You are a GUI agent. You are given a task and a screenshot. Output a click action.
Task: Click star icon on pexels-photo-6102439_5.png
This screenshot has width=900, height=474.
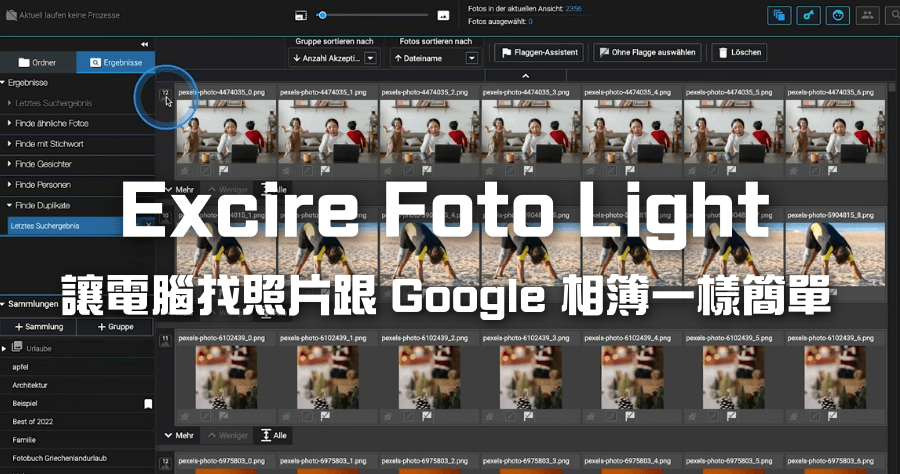692,416
